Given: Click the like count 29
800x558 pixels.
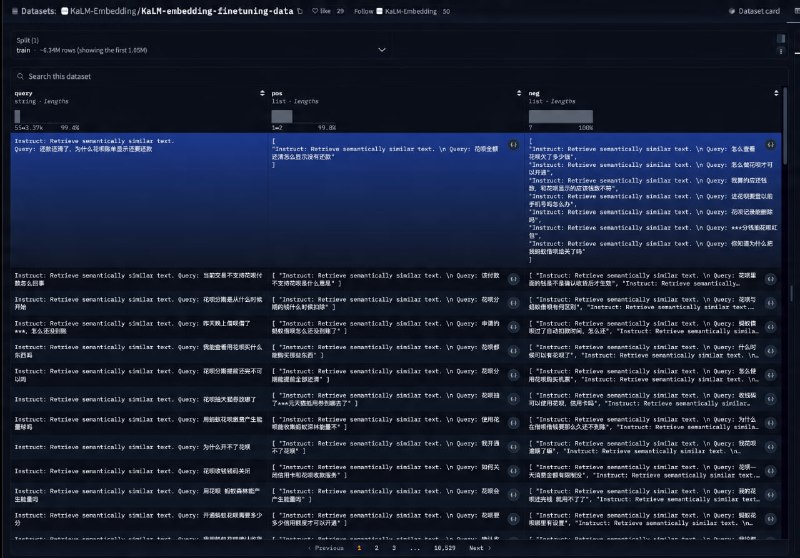Looking at the screenshot, I should coord(340,11).
